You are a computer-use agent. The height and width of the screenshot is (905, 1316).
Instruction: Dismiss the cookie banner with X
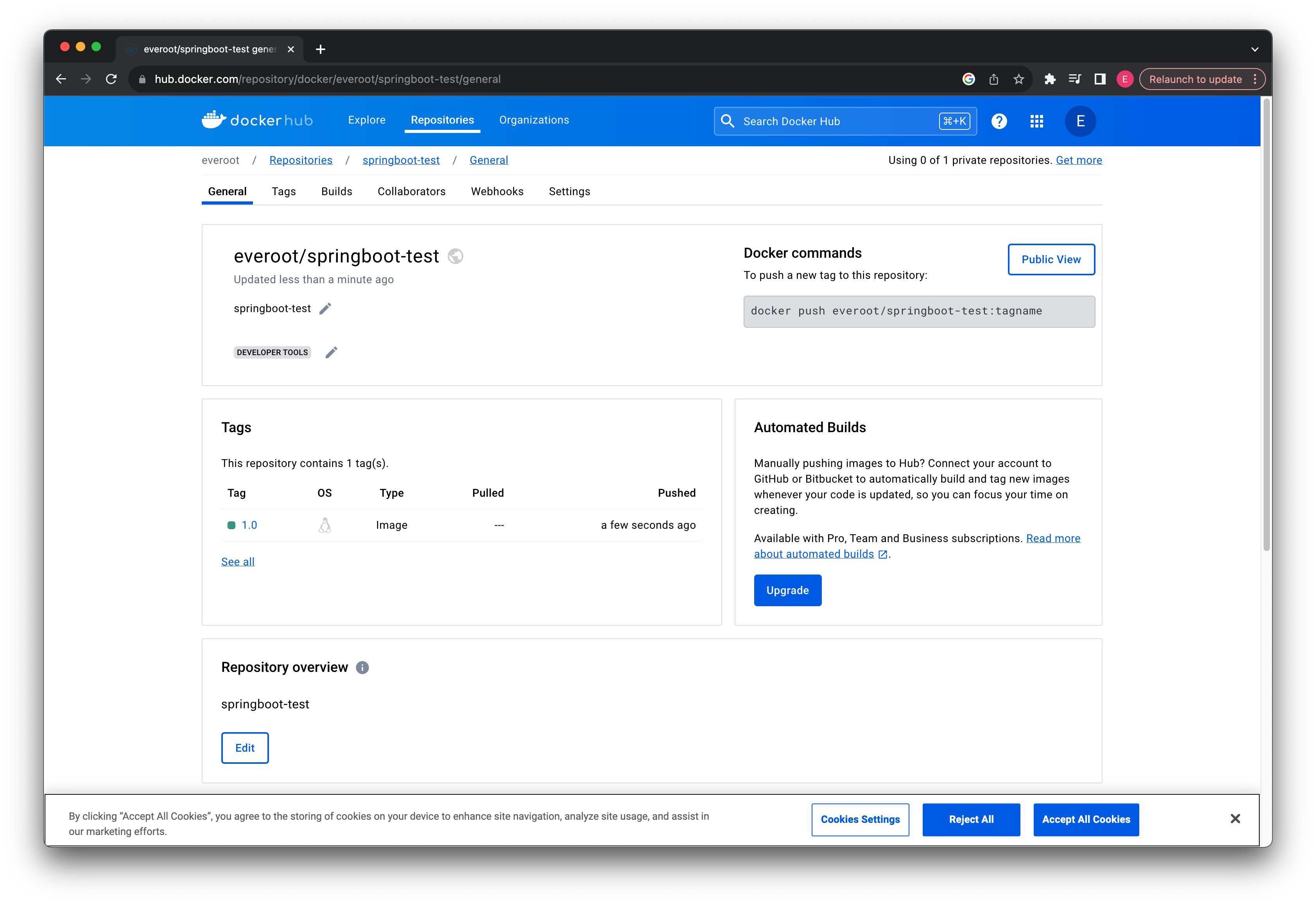[1235, 818]
